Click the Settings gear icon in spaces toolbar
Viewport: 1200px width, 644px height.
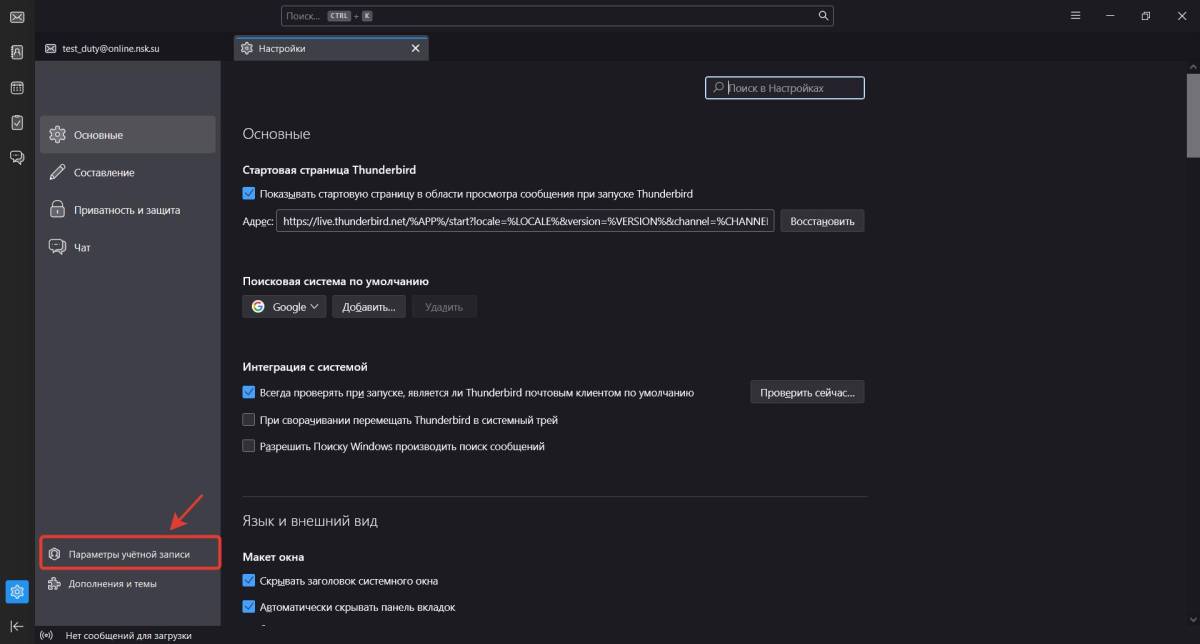pos(17,592)
